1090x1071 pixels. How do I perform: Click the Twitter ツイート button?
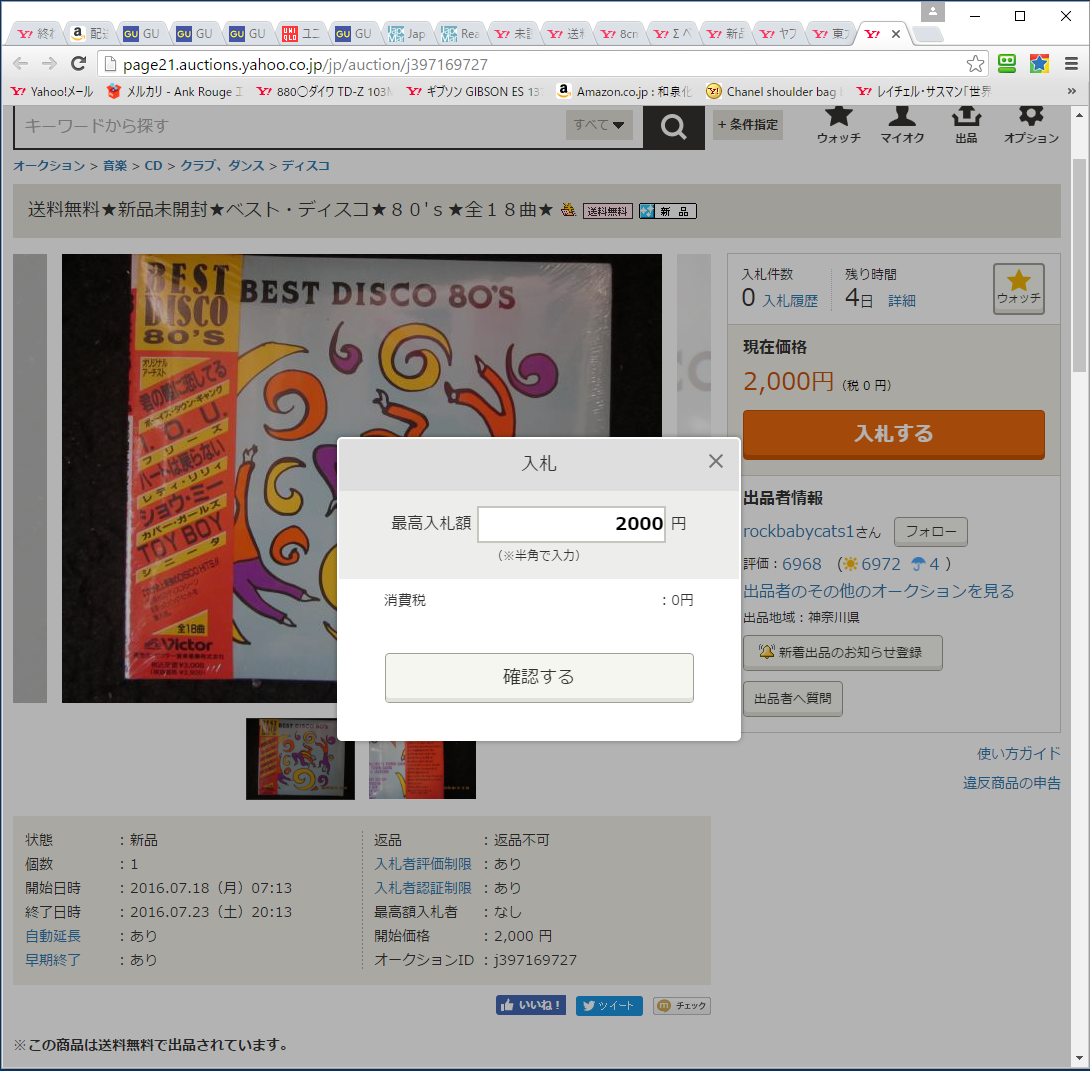[609, 1006]
